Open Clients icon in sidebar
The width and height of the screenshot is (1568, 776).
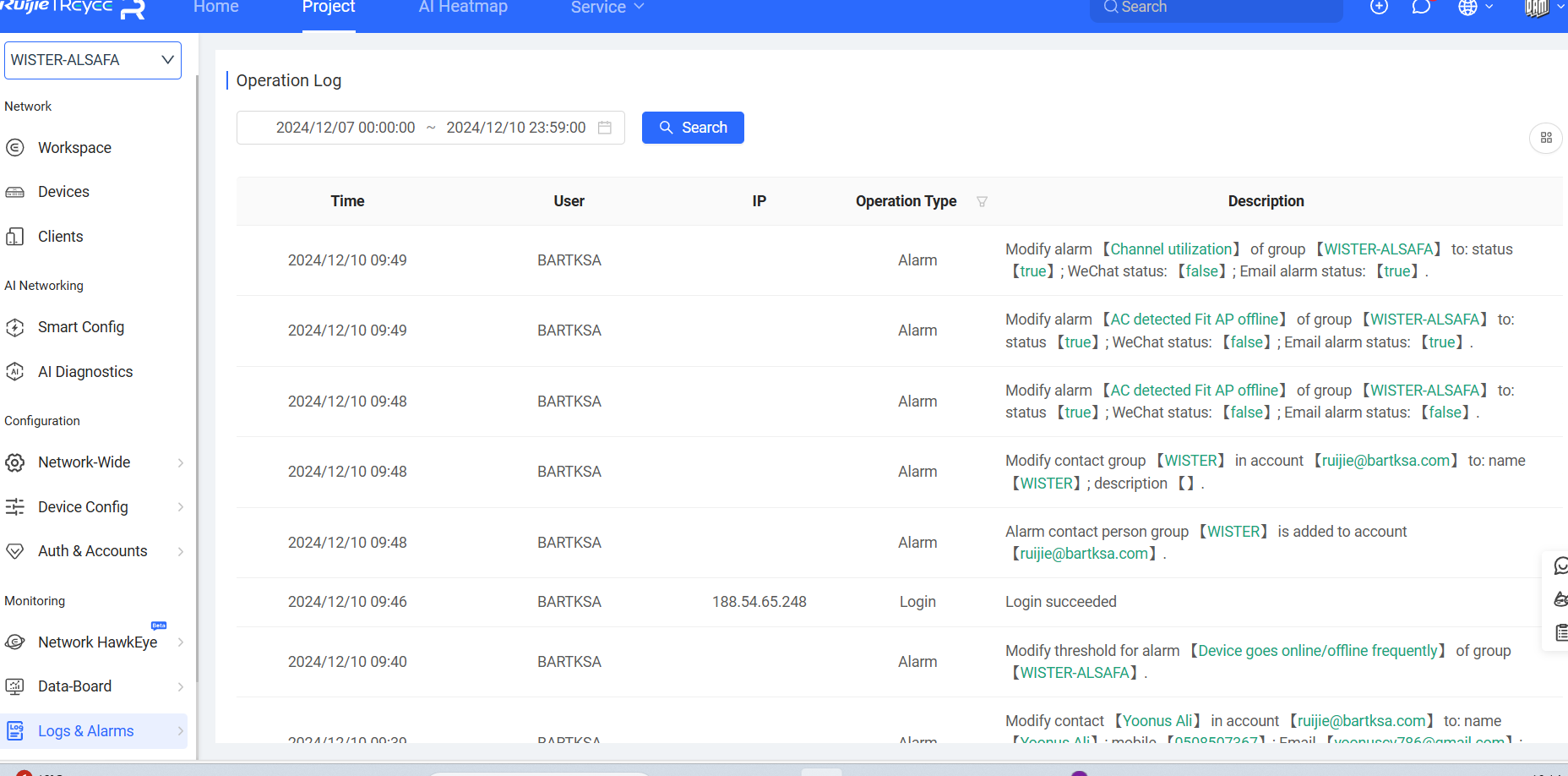coord(15,237)
